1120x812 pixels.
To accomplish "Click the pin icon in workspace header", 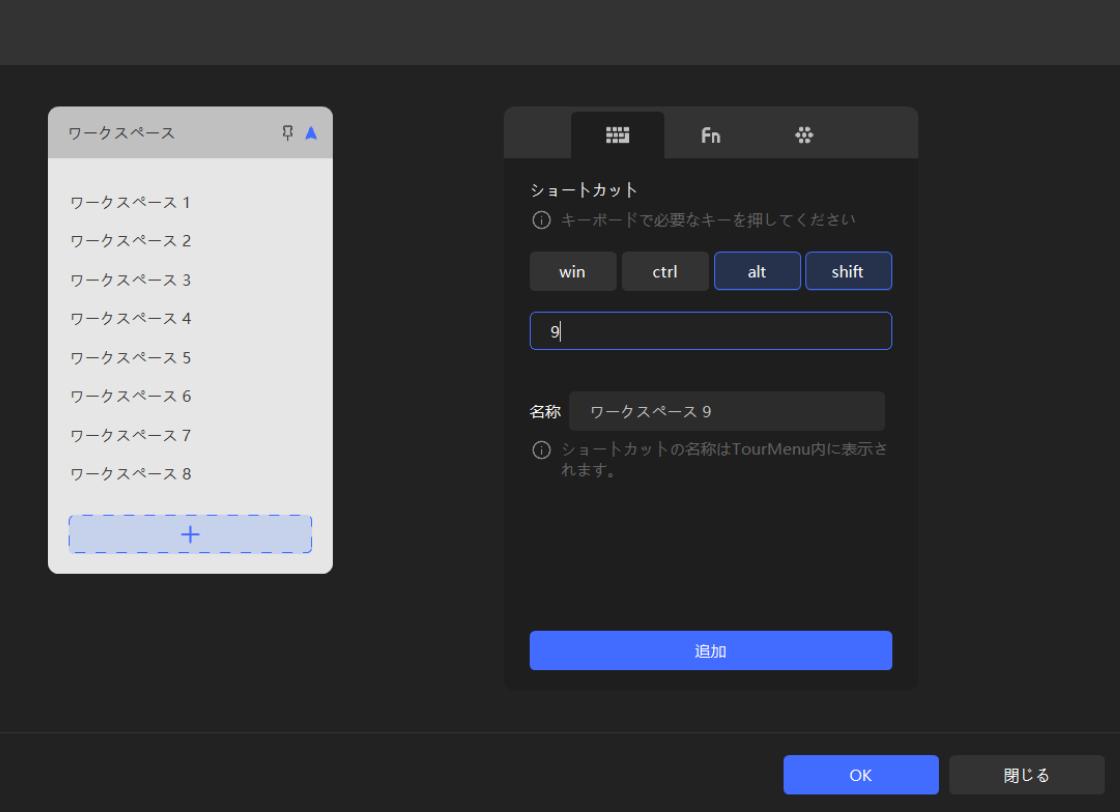I will pos(289,133).
